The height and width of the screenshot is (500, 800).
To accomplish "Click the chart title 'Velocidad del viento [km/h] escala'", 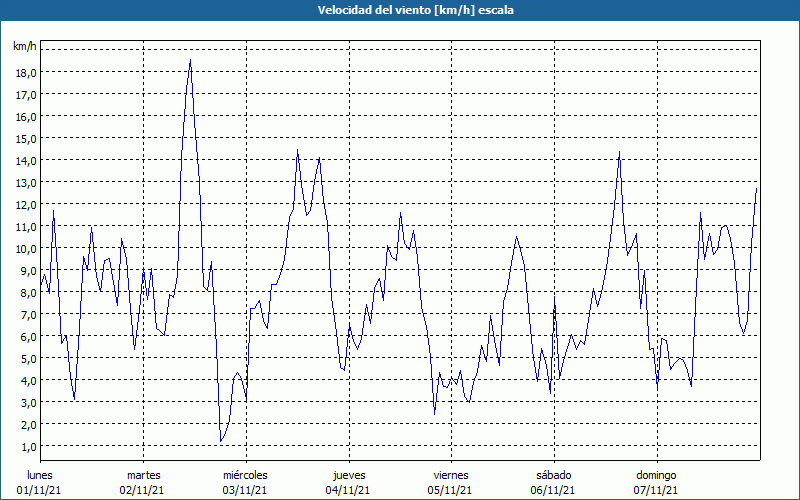I will click(x=415, y=10).
